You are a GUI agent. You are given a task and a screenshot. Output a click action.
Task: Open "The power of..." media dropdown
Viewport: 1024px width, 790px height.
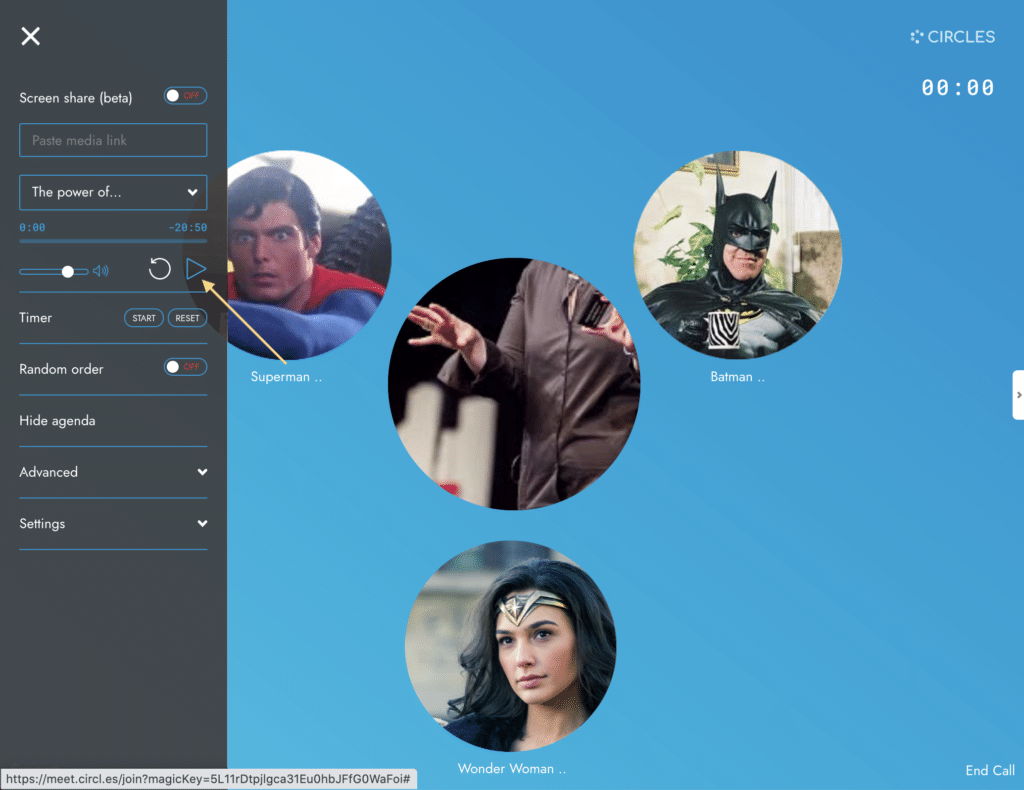[113, 192]
